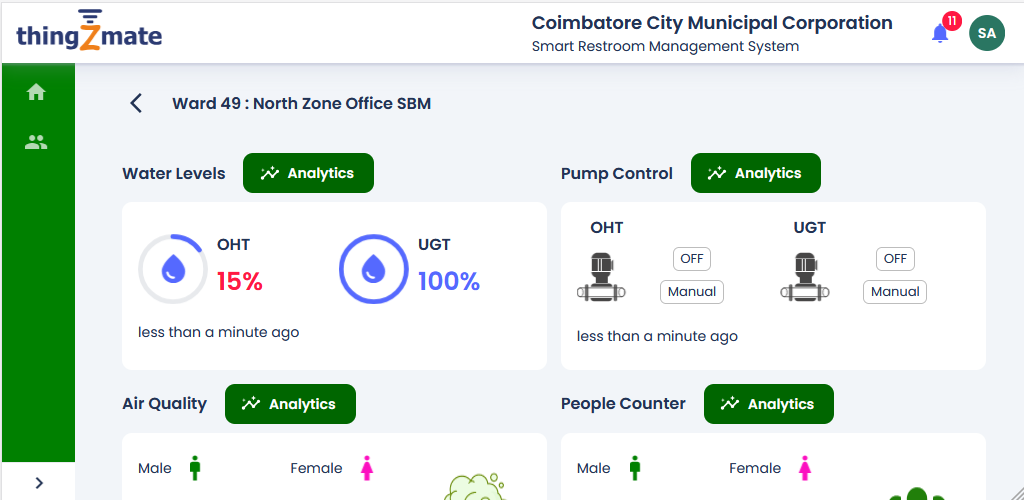Click Air Quality Female figure icon
The image size is (1024, 500).
(x=367, y=468)
